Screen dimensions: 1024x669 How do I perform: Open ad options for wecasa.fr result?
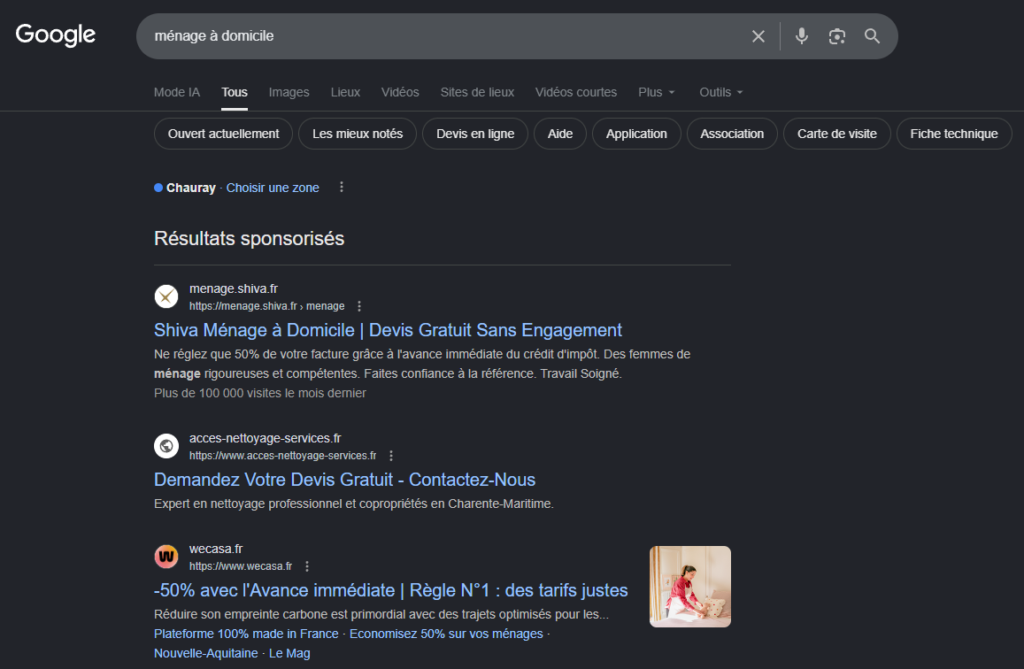pyautogui.click(x=307, y=566)
